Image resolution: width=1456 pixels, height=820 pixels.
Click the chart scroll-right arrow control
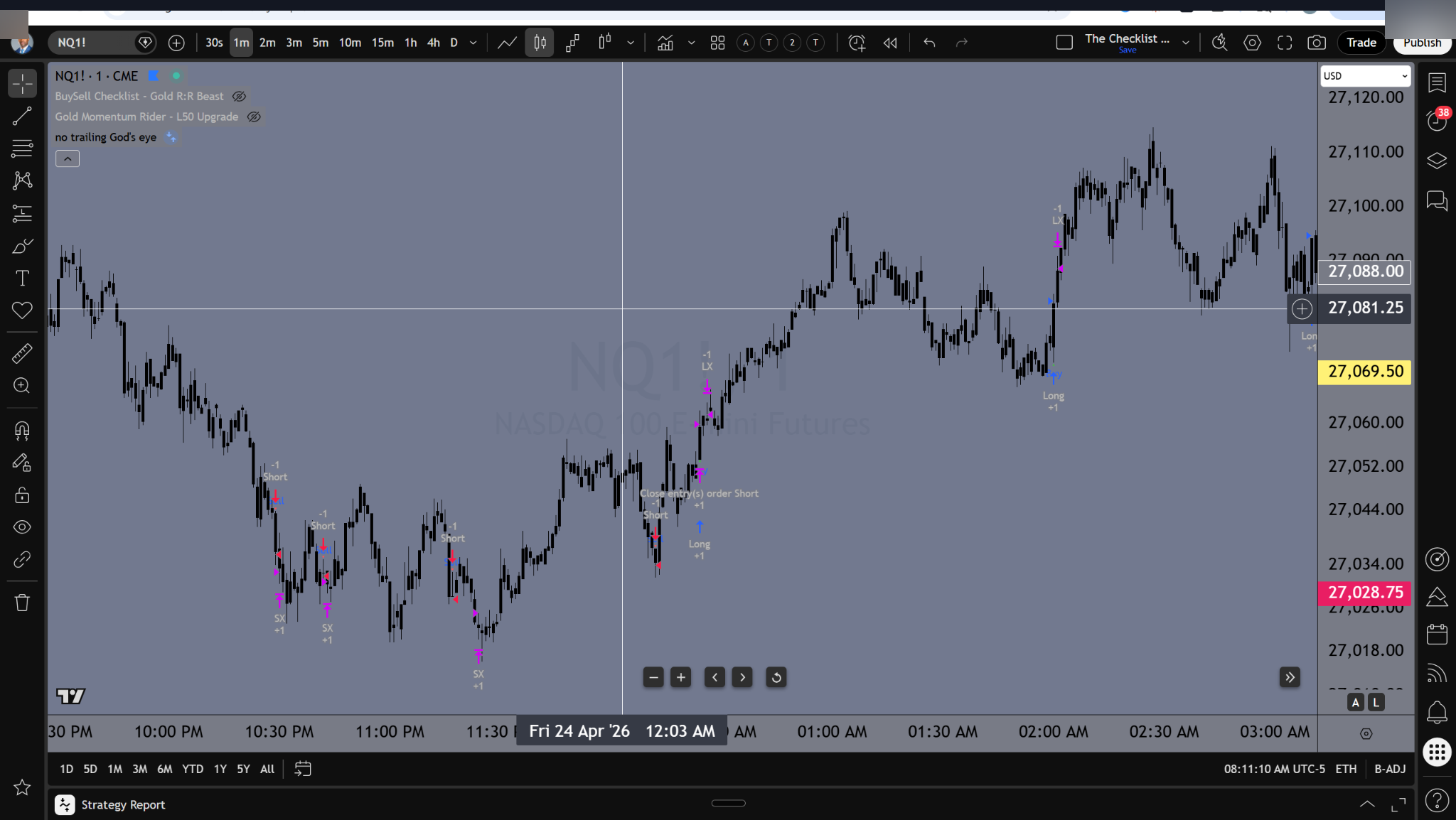(x=742, y=677)
